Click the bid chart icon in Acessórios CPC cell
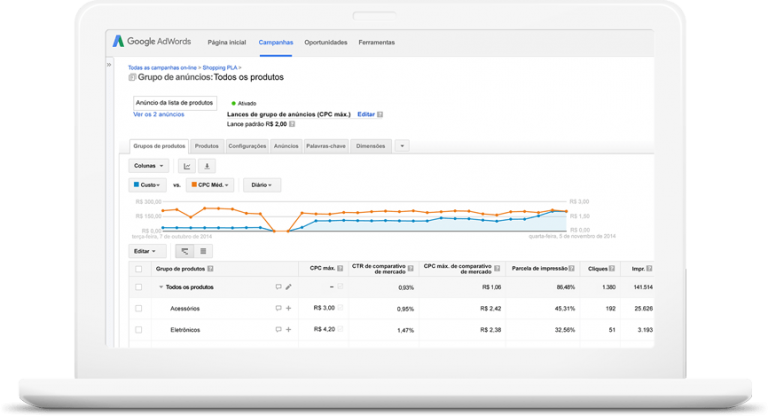Image resolution: width=768 pixels, height=416 pixels. 340,308
